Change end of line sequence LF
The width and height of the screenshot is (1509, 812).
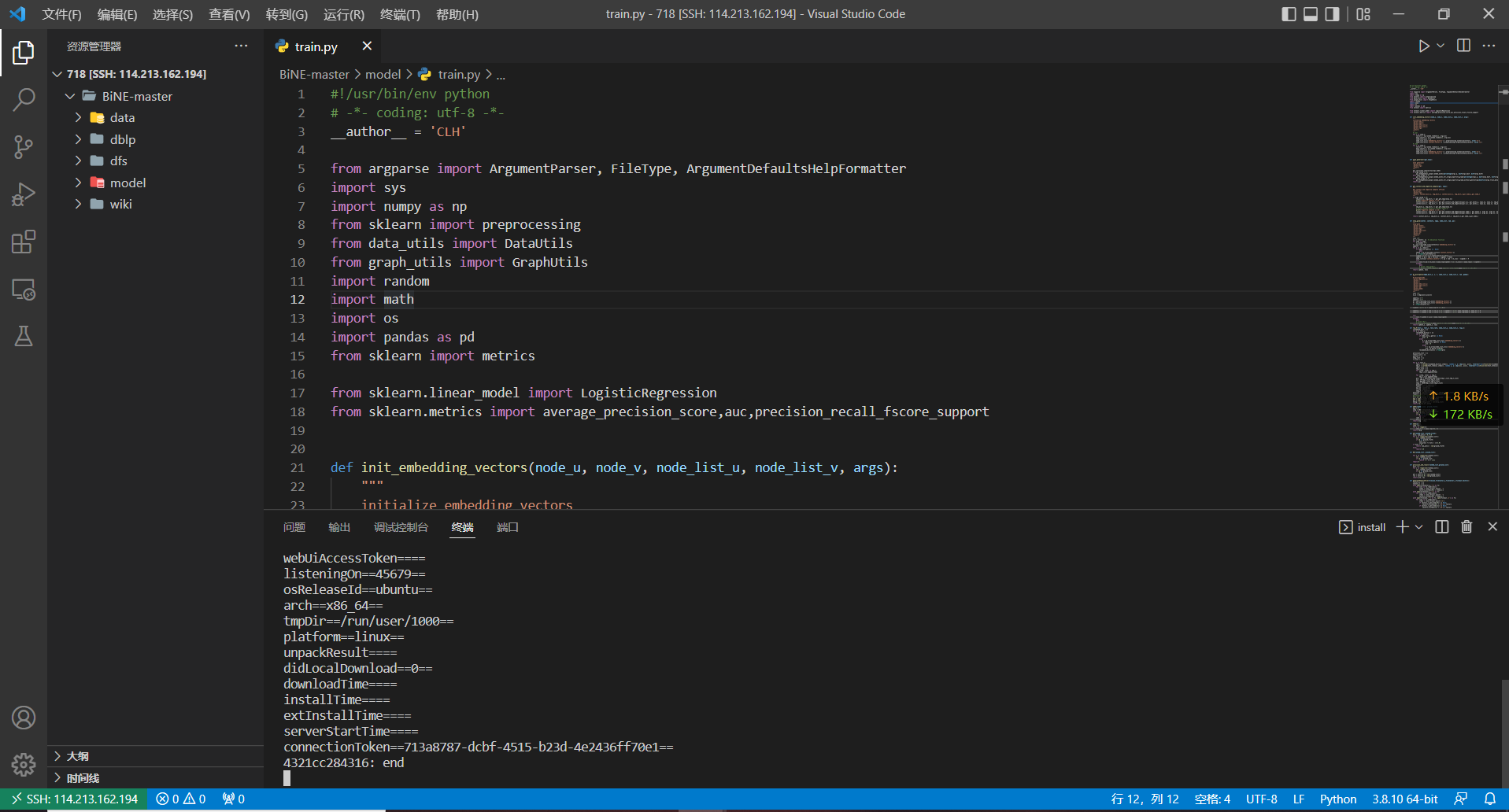click(x=1299, y=799)
